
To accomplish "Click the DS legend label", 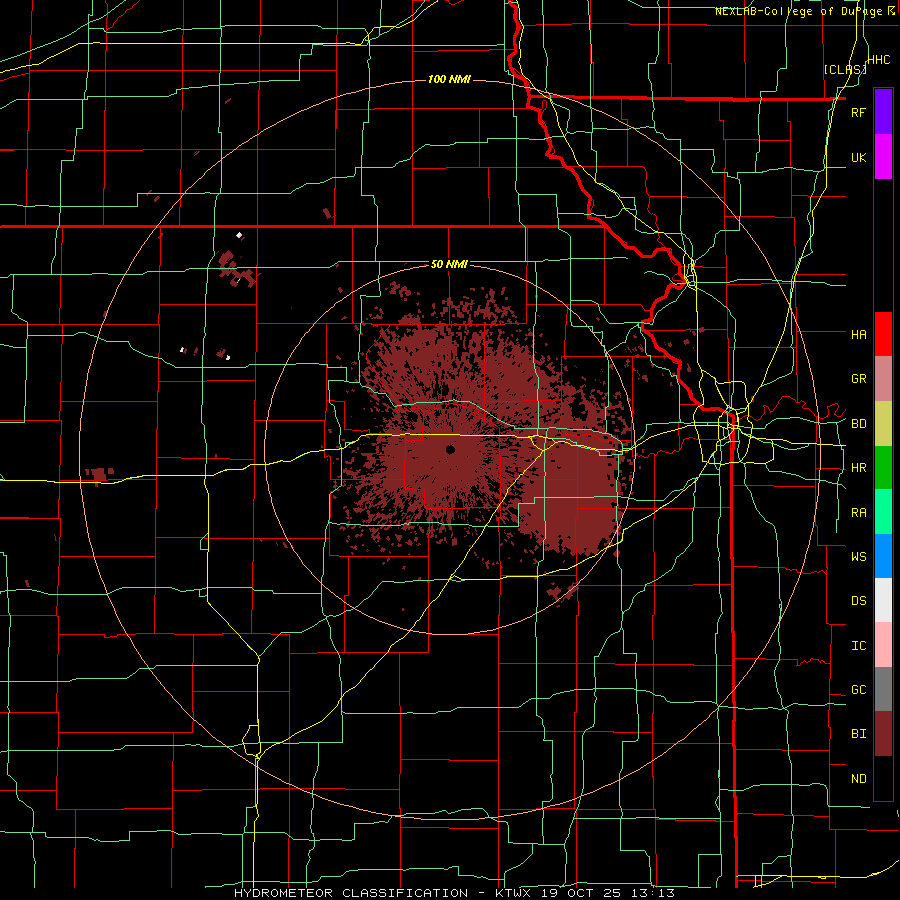I will pyautogui.click(x=858, y=601).
